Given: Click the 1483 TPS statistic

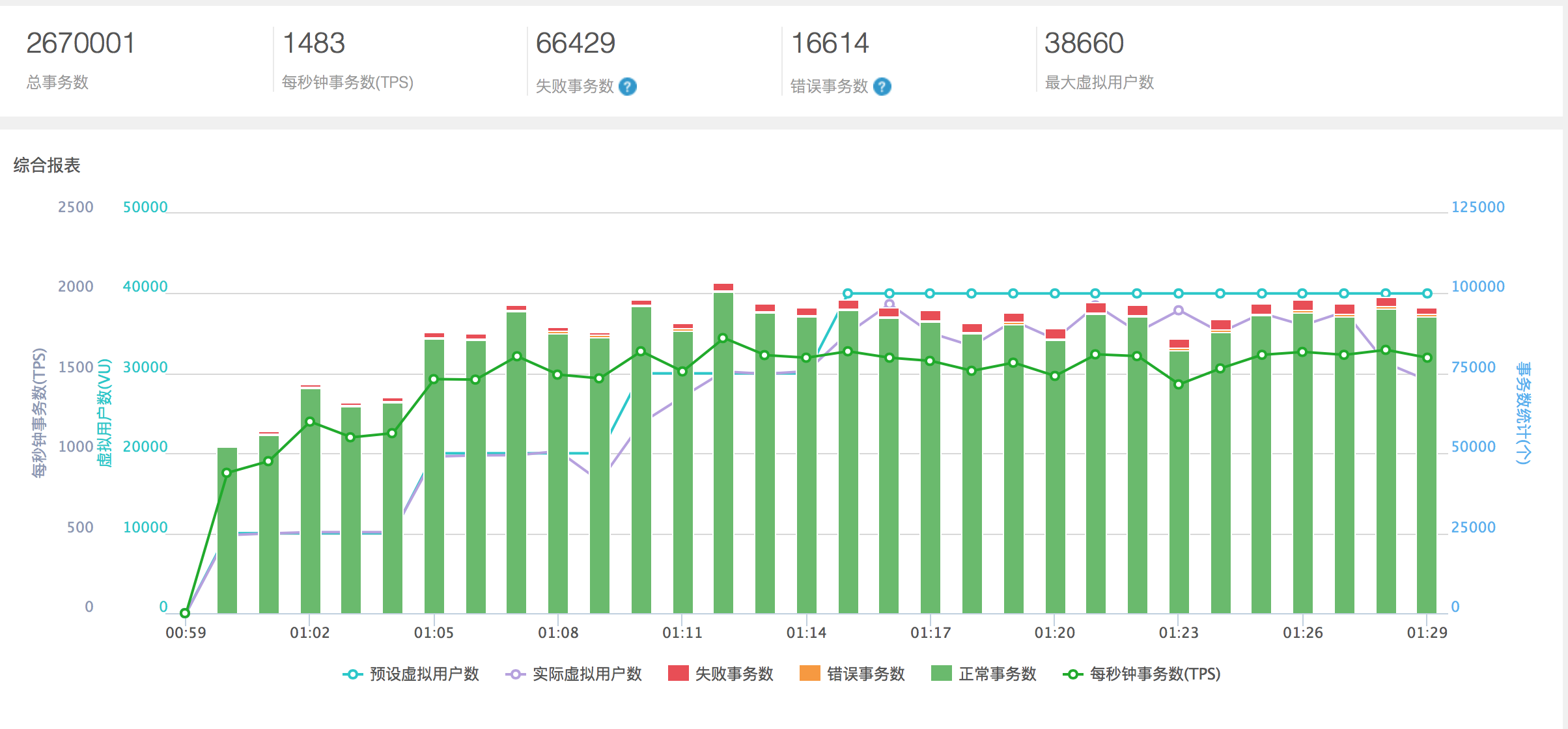Looking at the screenshot, I should (314, 44).
